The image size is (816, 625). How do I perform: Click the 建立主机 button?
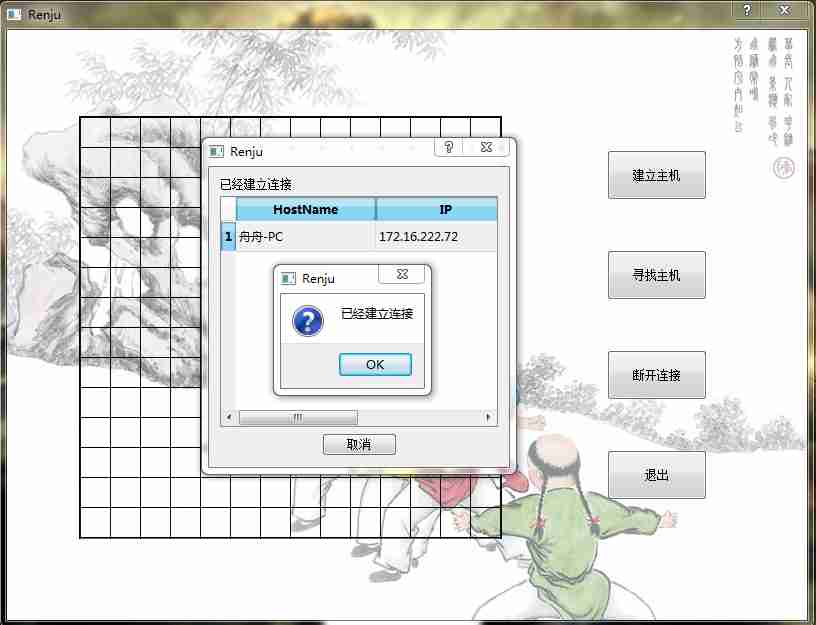(657, 175)
